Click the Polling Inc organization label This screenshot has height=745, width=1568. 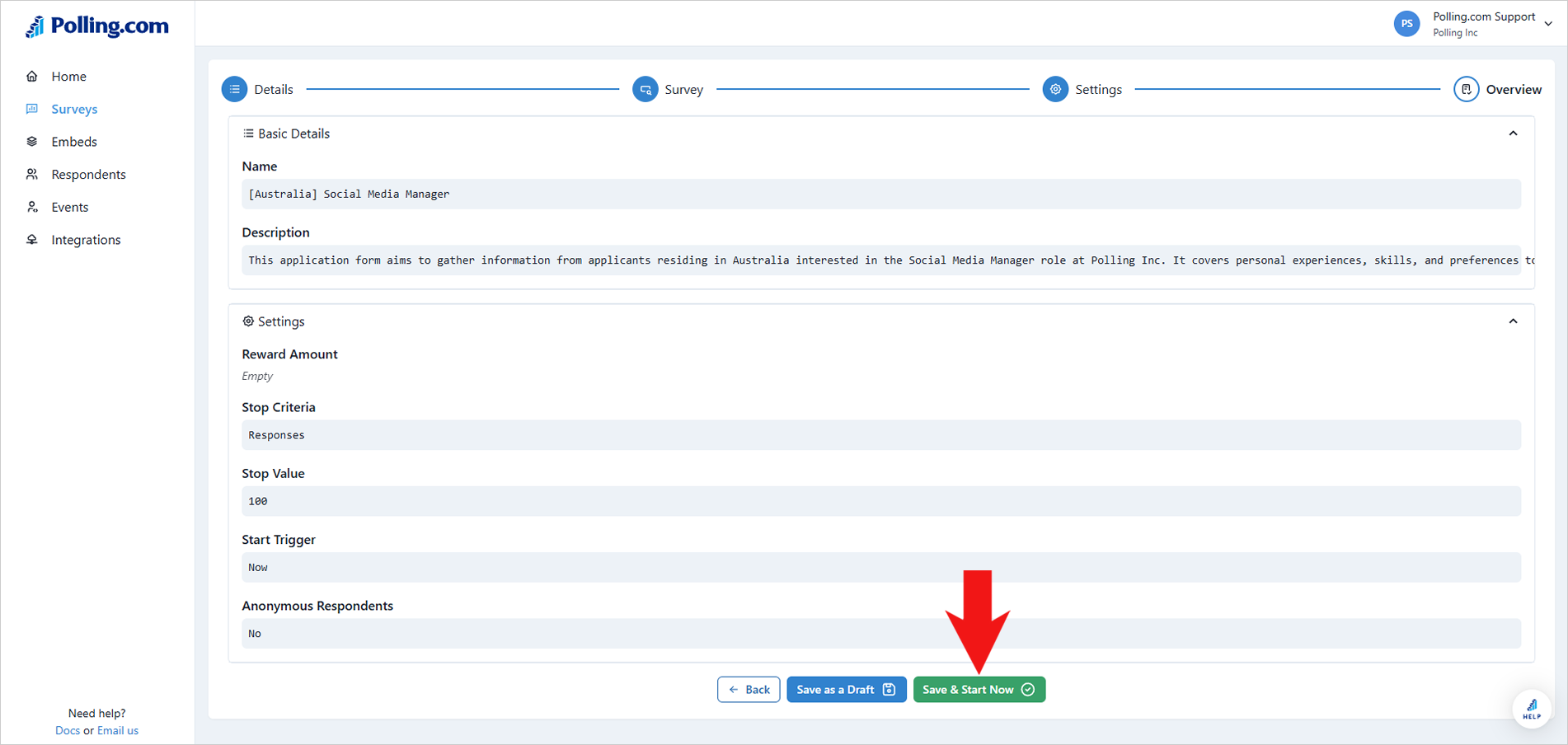pos(1455,33)
